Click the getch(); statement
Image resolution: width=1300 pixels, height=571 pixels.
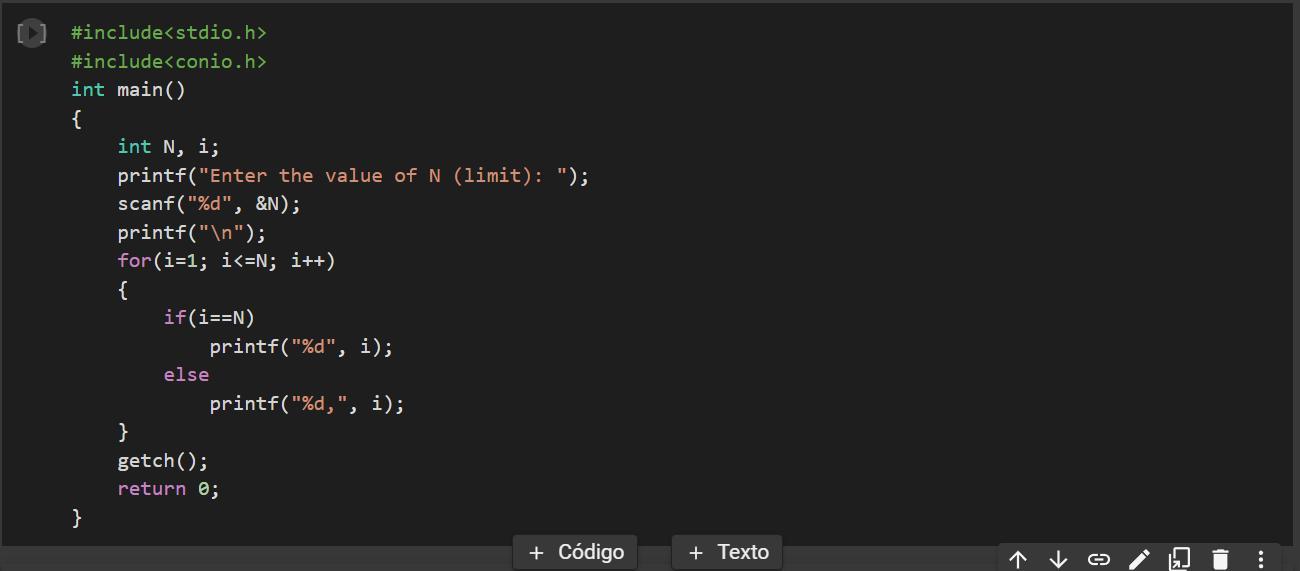(x=163, y=461)
